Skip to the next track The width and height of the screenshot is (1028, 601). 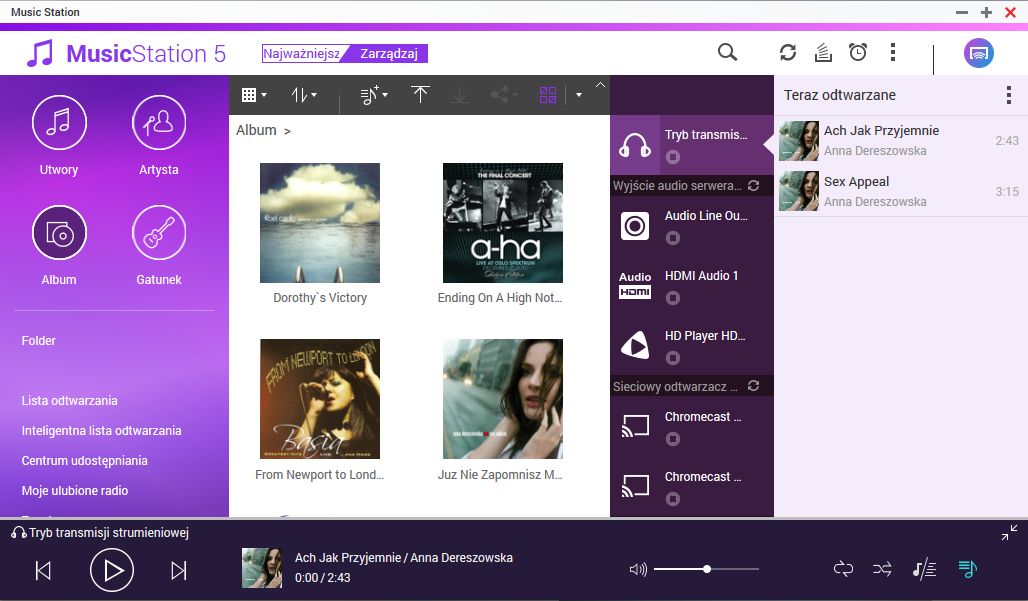point(178,570)
